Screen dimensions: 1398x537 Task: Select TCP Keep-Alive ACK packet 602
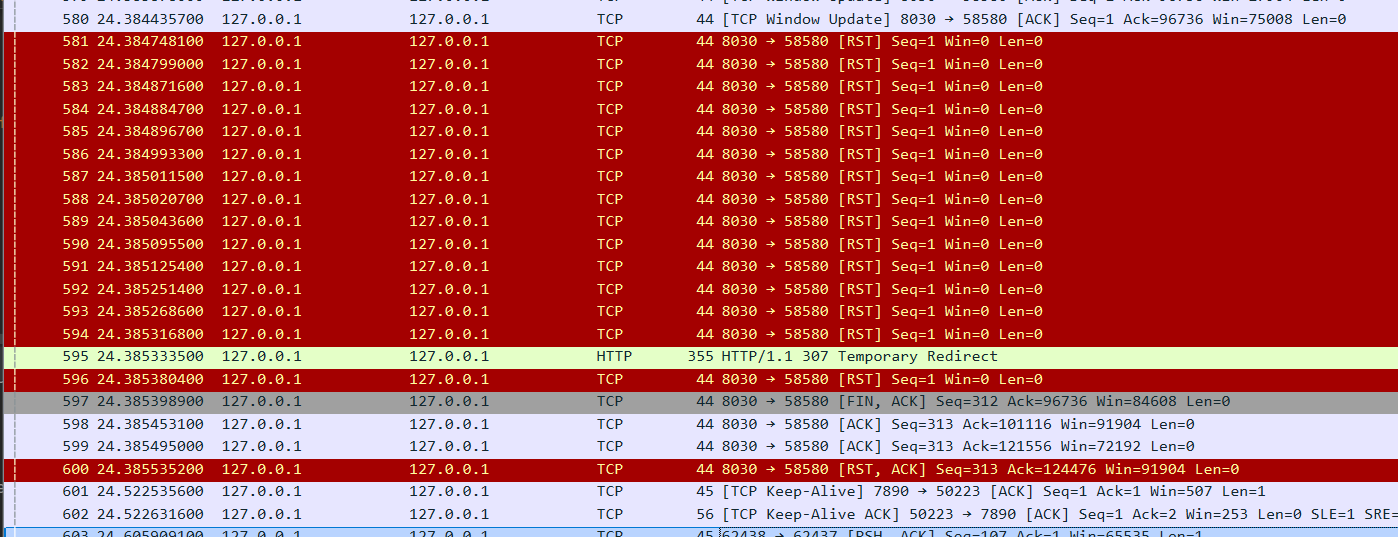pos(700,514)
